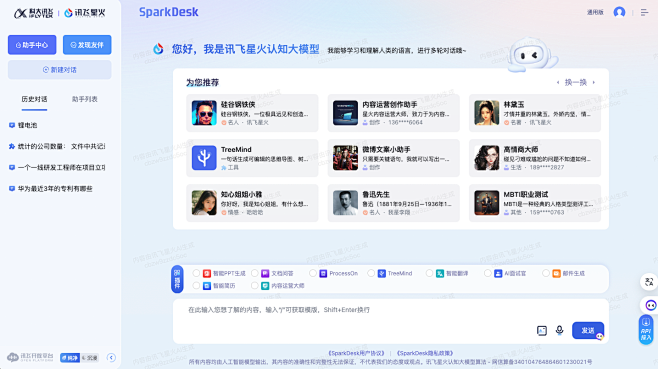
Task: Open the 林黛玉 assistant avatar
Action: pyautogui.click(x=486, y=113)
